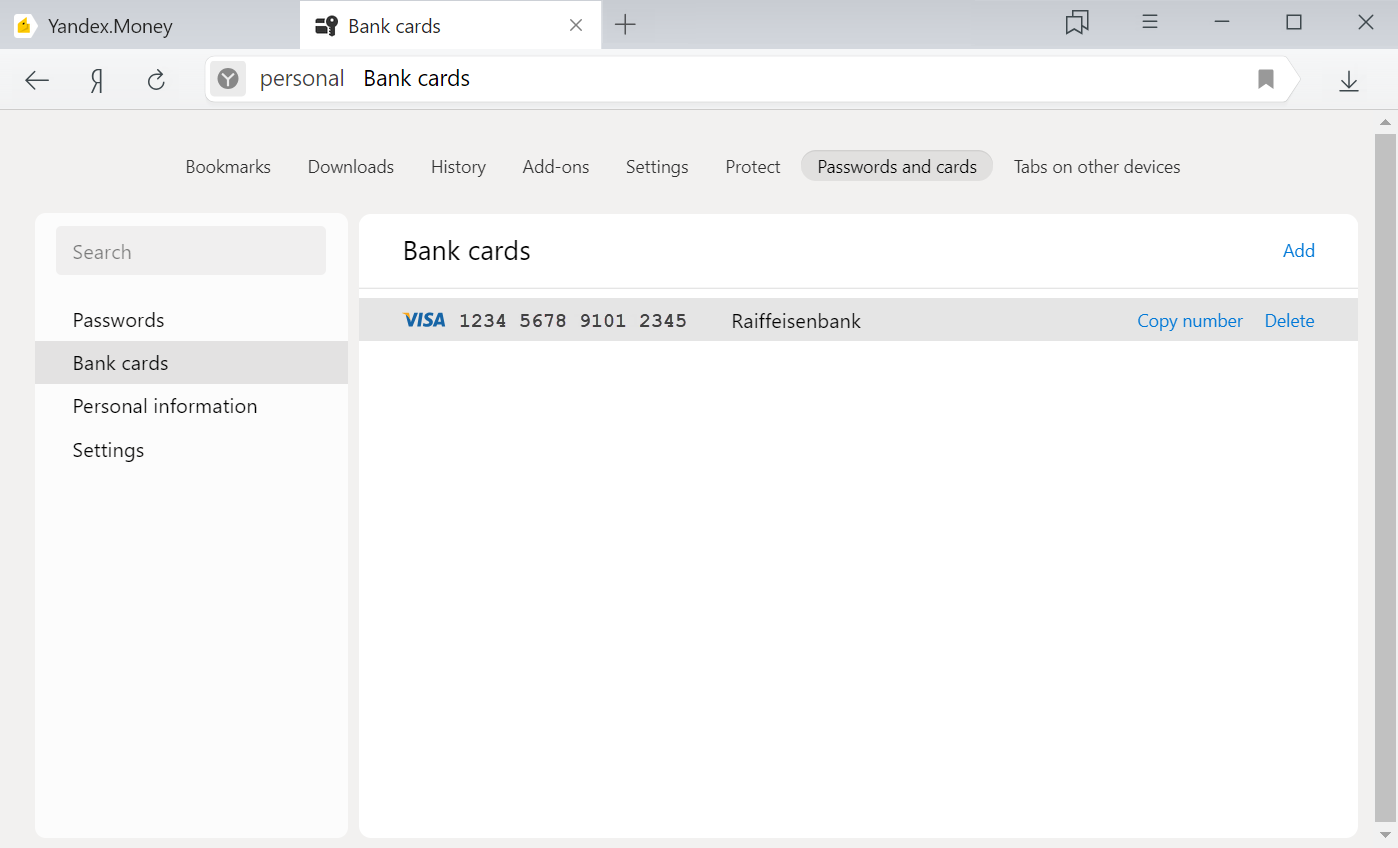Open the Protect section
This screenshot has height=848, width=1398.
coord(753,167)
